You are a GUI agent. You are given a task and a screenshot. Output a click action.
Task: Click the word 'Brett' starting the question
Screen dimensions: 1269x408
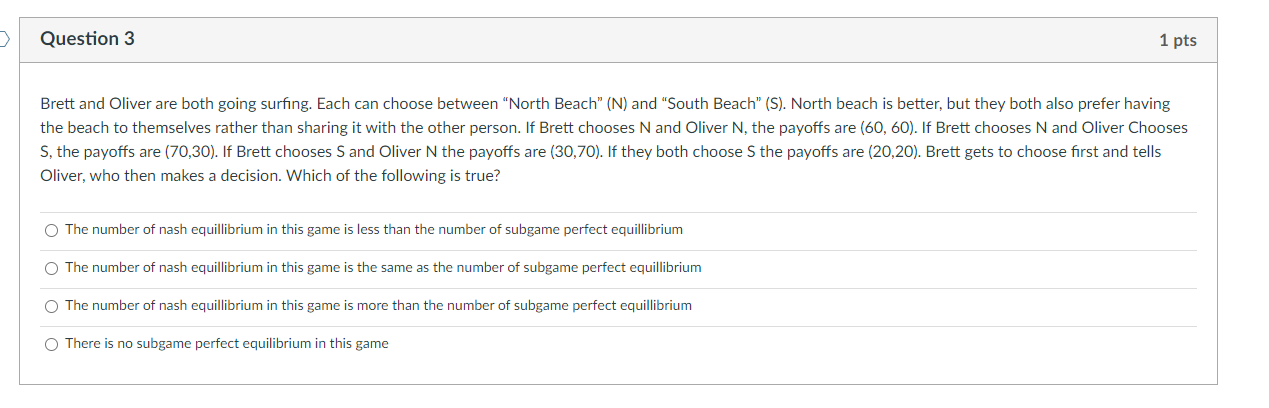point(58,104)
